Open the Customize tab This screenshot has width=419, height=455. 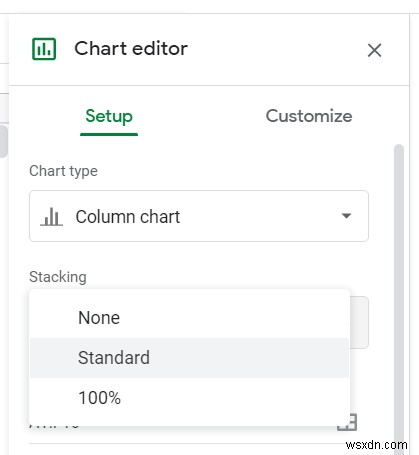309,116
